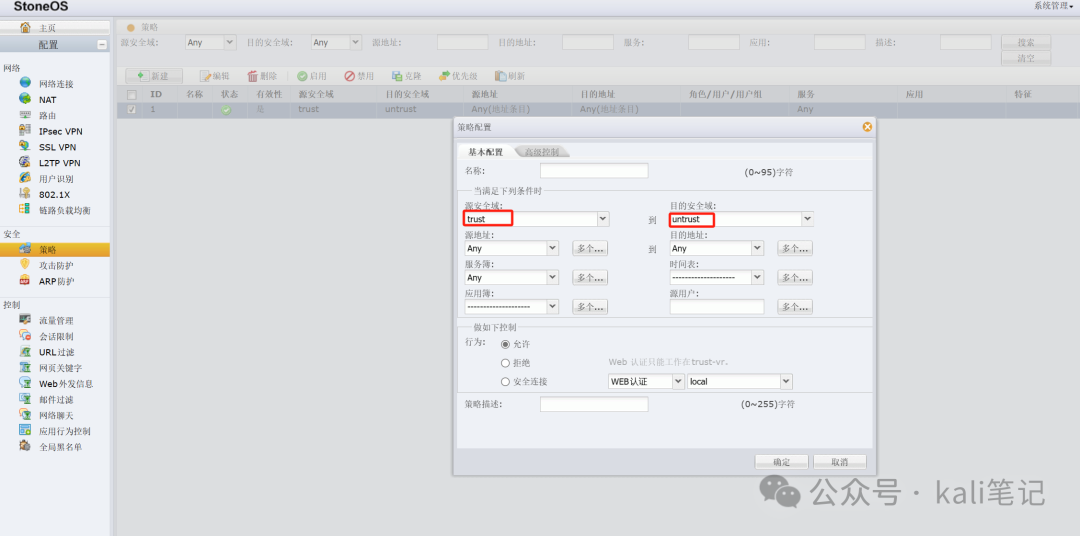Screen dimensions: 1080x536
Task: Open the Web外发信息 icon
Action: 25,383
